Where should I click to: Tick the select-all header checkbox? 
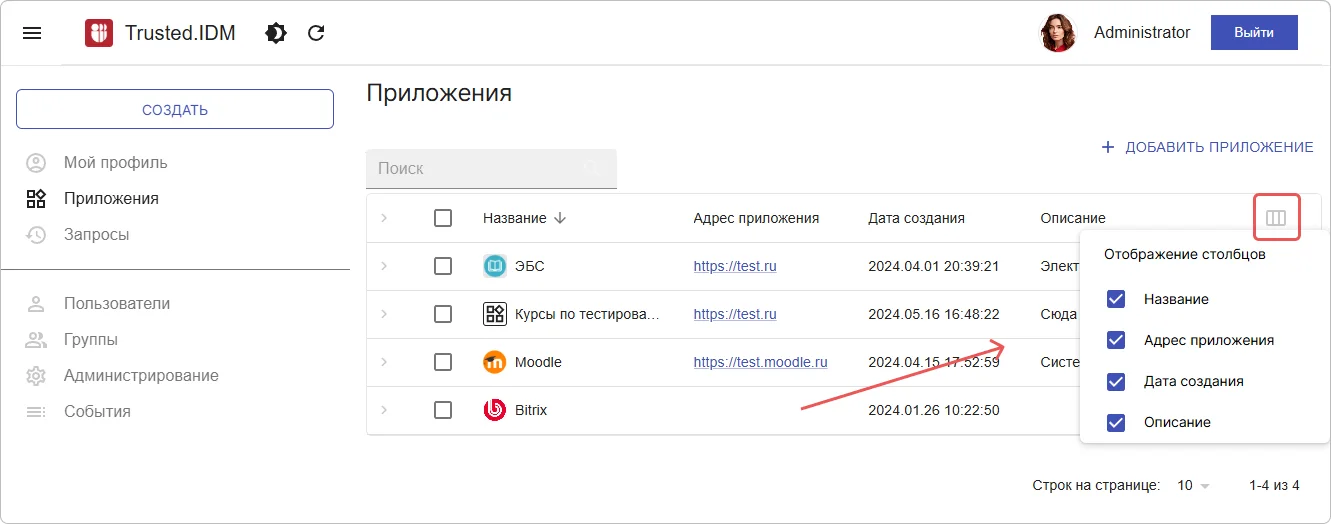[x=443, y=218]
